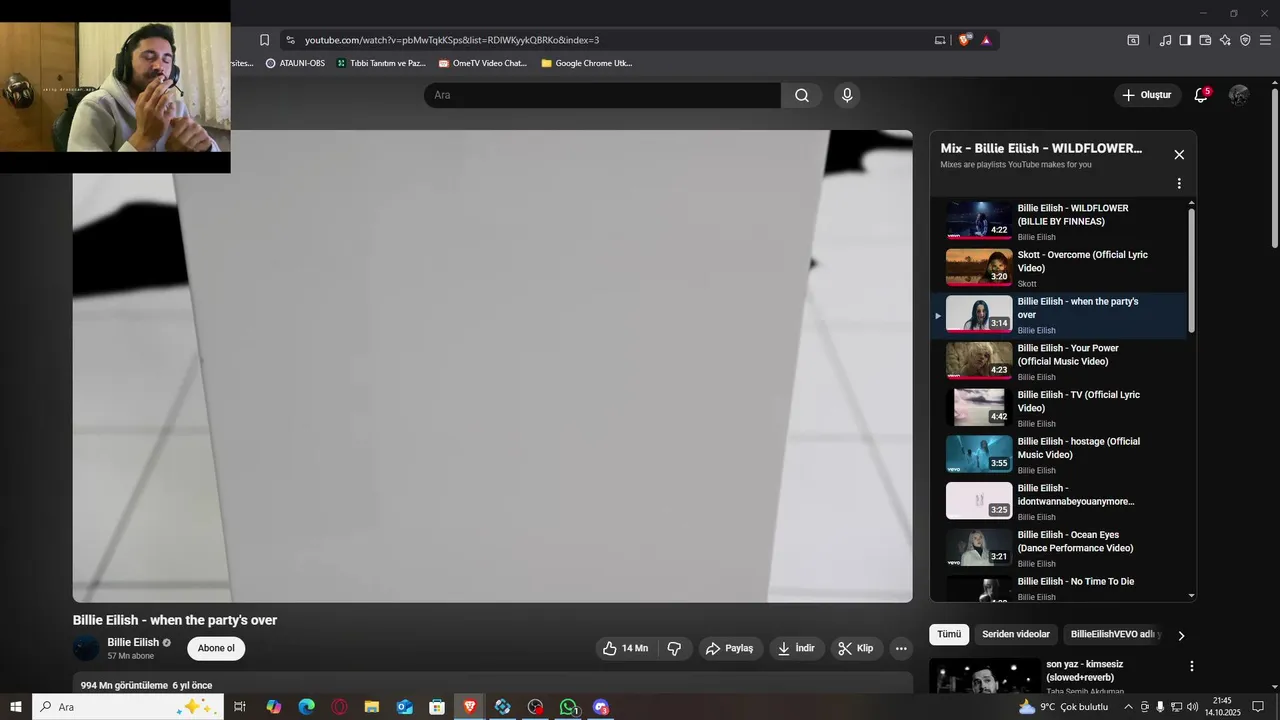
Task: Click Abone ol subscribe button
Action: click(216, 648)
